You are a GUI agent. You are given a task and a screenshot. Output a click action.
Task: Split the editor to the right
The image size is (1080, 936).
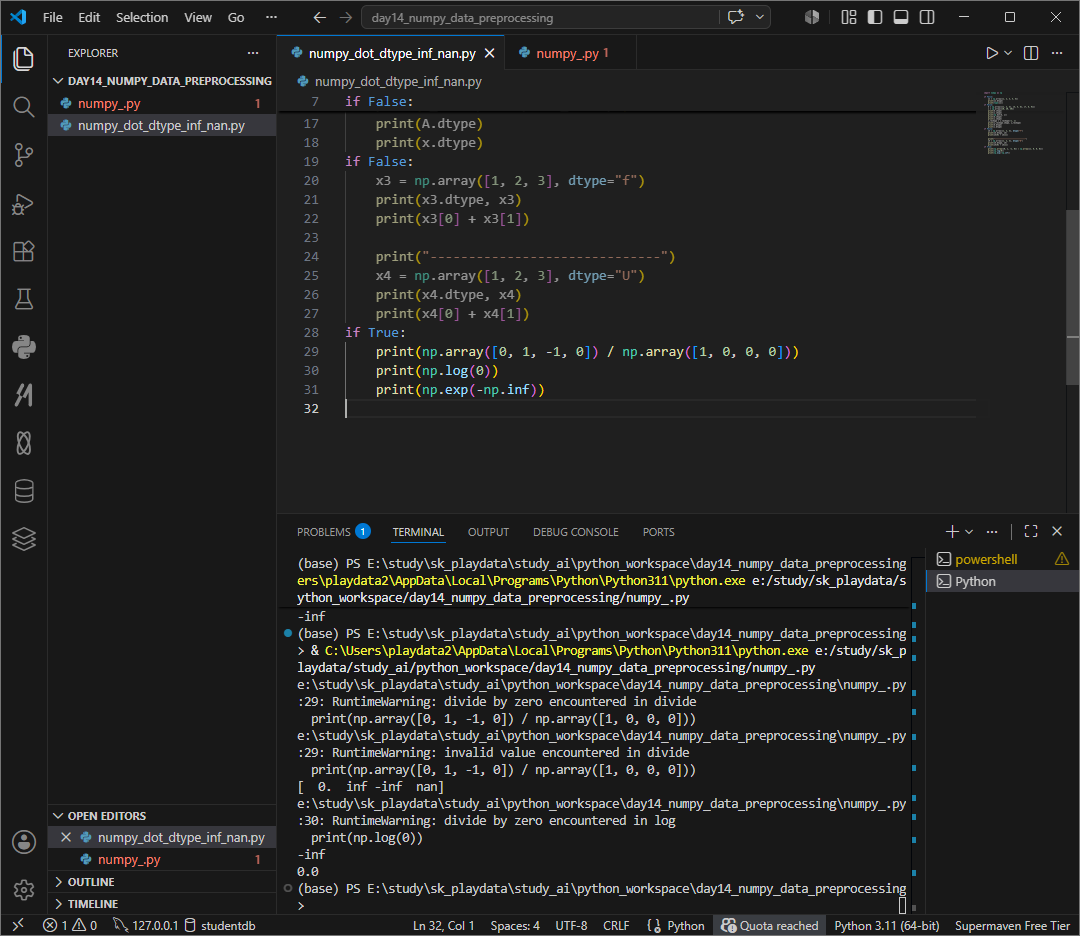pyautogui.click(x=1031, y=53)
